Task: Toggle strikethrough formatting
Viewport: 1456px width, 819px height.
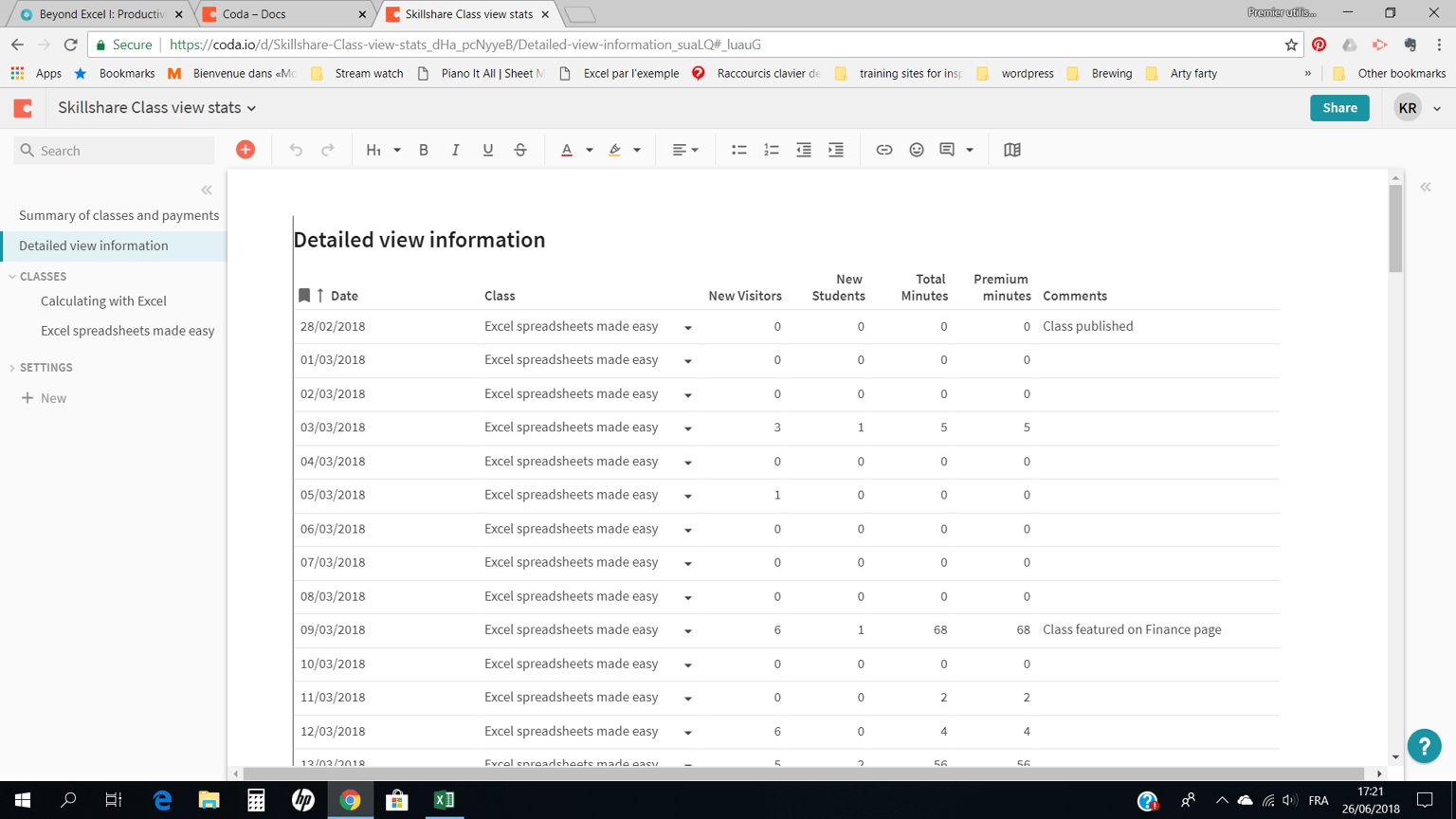Action: [x=520, y=150]
